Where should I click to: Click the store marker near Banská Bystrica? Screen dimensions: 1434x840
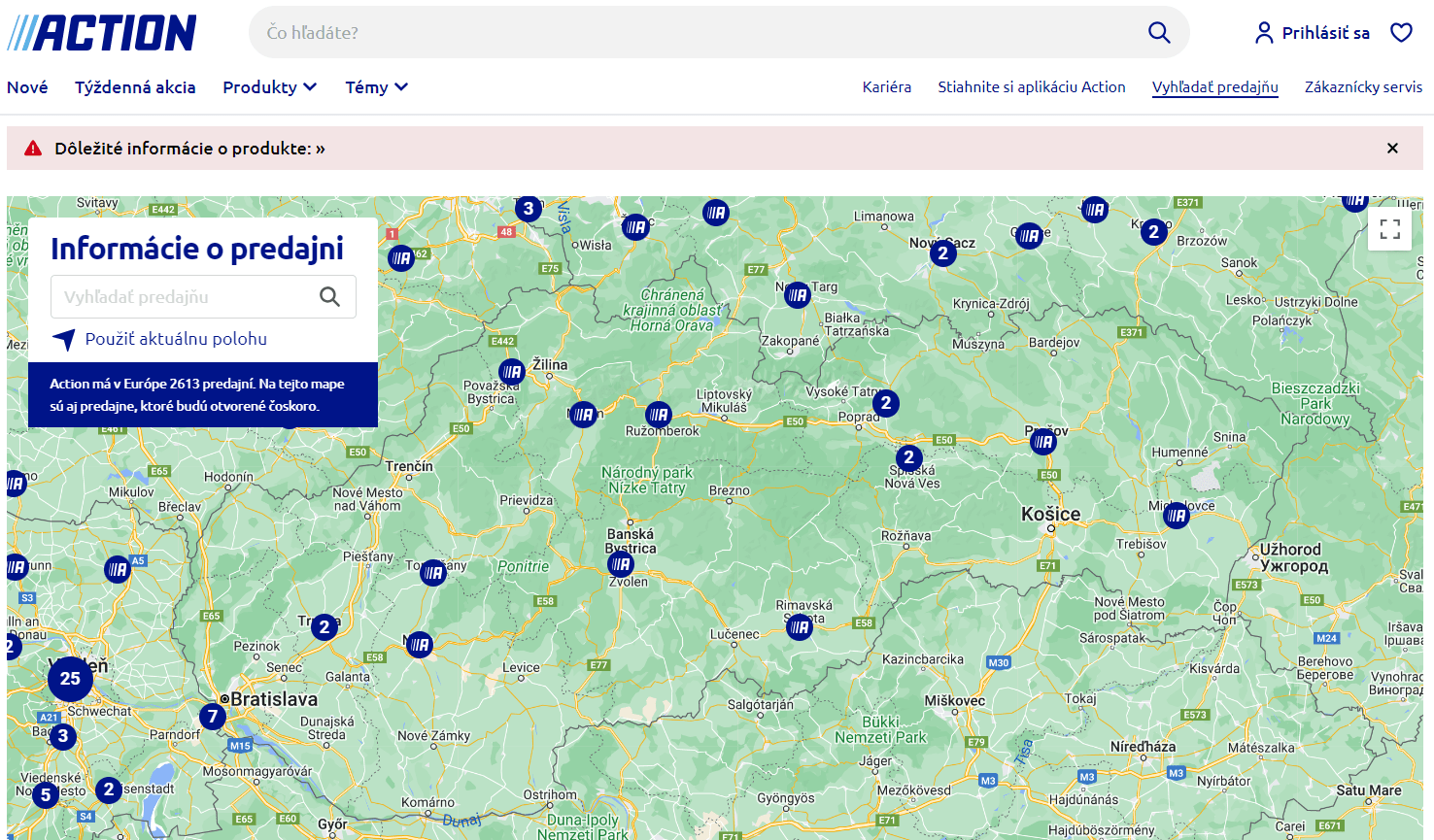(x=621, y=564)
